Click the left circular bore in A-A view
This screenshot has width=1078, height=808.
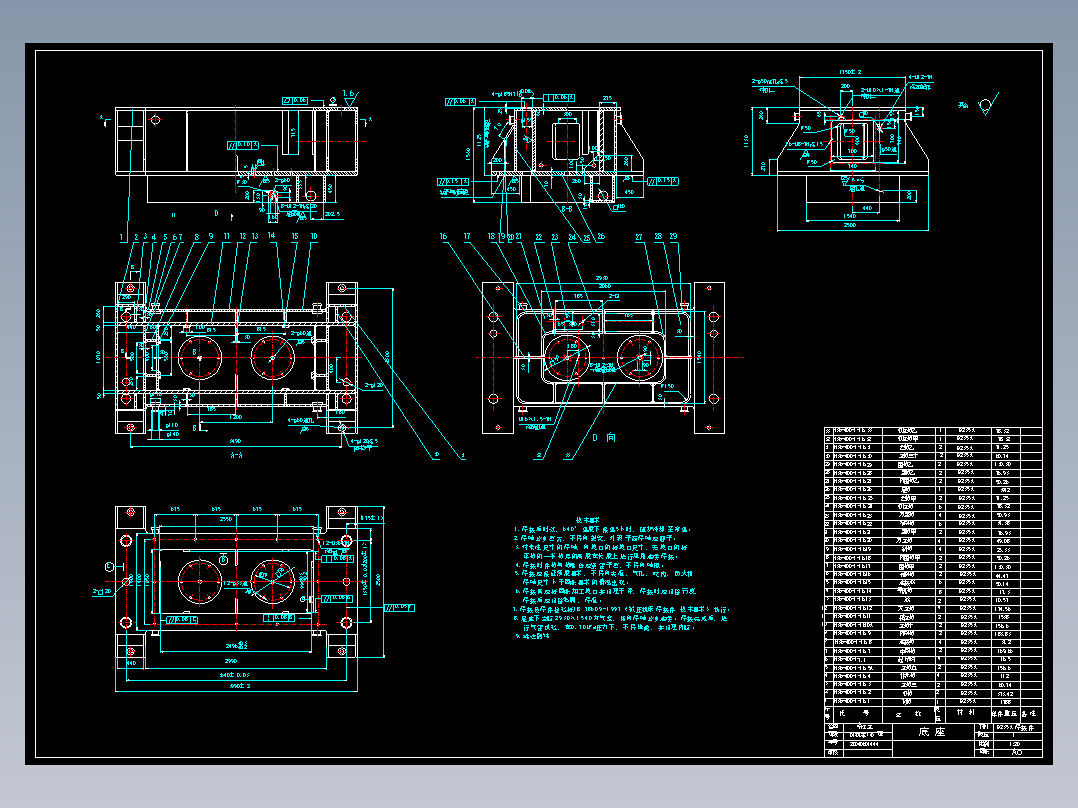tap(200, 358)
